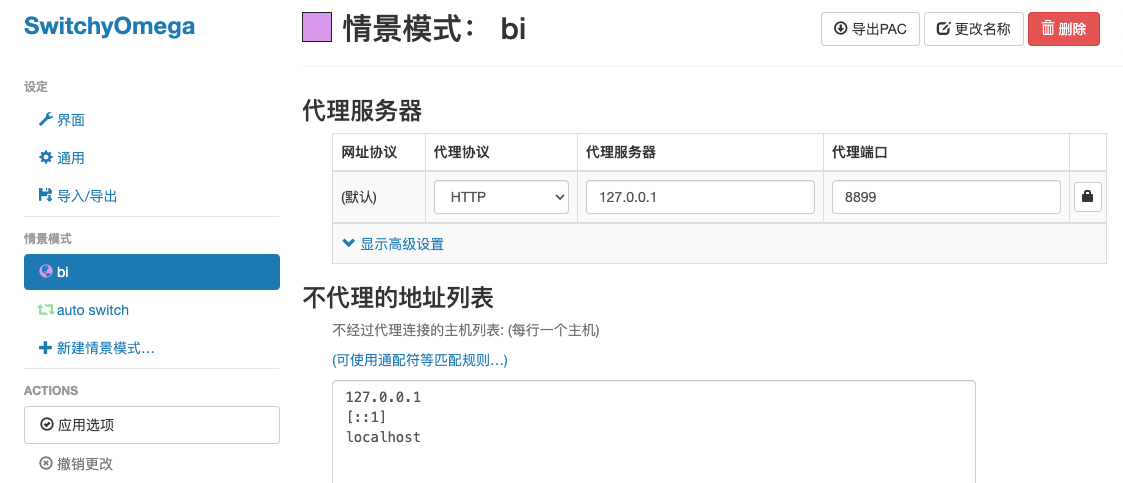Click the 更改名称 button
The height and width of the screenshot is (483, 1123).
(974, 29)
